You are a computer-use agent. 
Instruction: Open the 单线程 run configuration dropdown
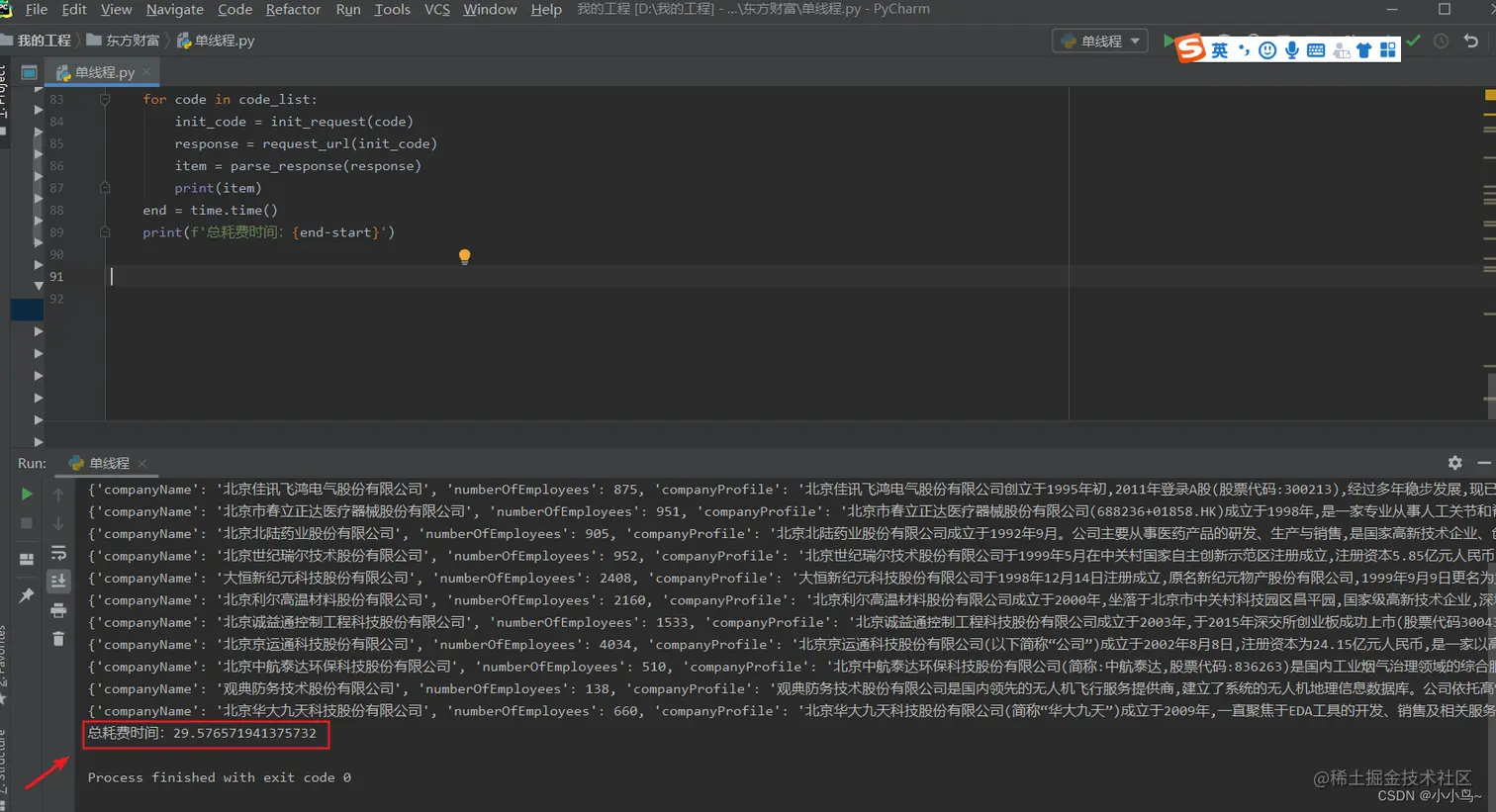click(1100, 41)
